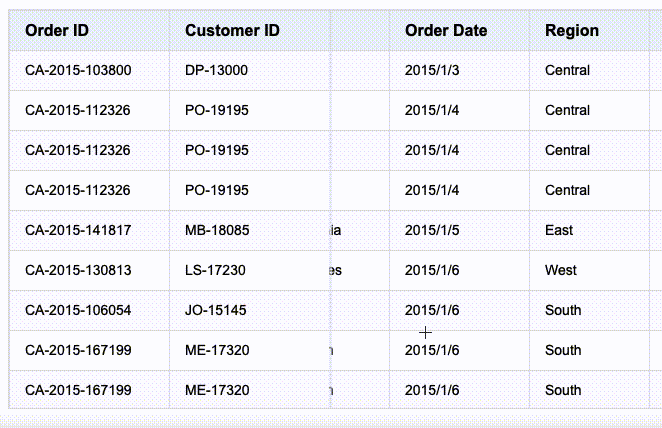The width and height of the screenshot is (662, 428).
Task: Click the Order ID column header
Action: pos(57,30)
